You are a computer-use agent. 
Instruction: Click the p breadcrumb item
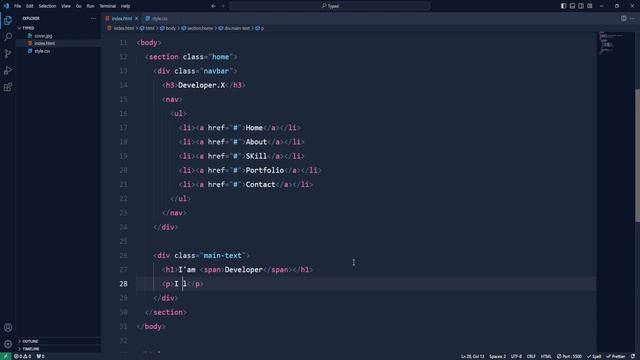tap(260, 28)
